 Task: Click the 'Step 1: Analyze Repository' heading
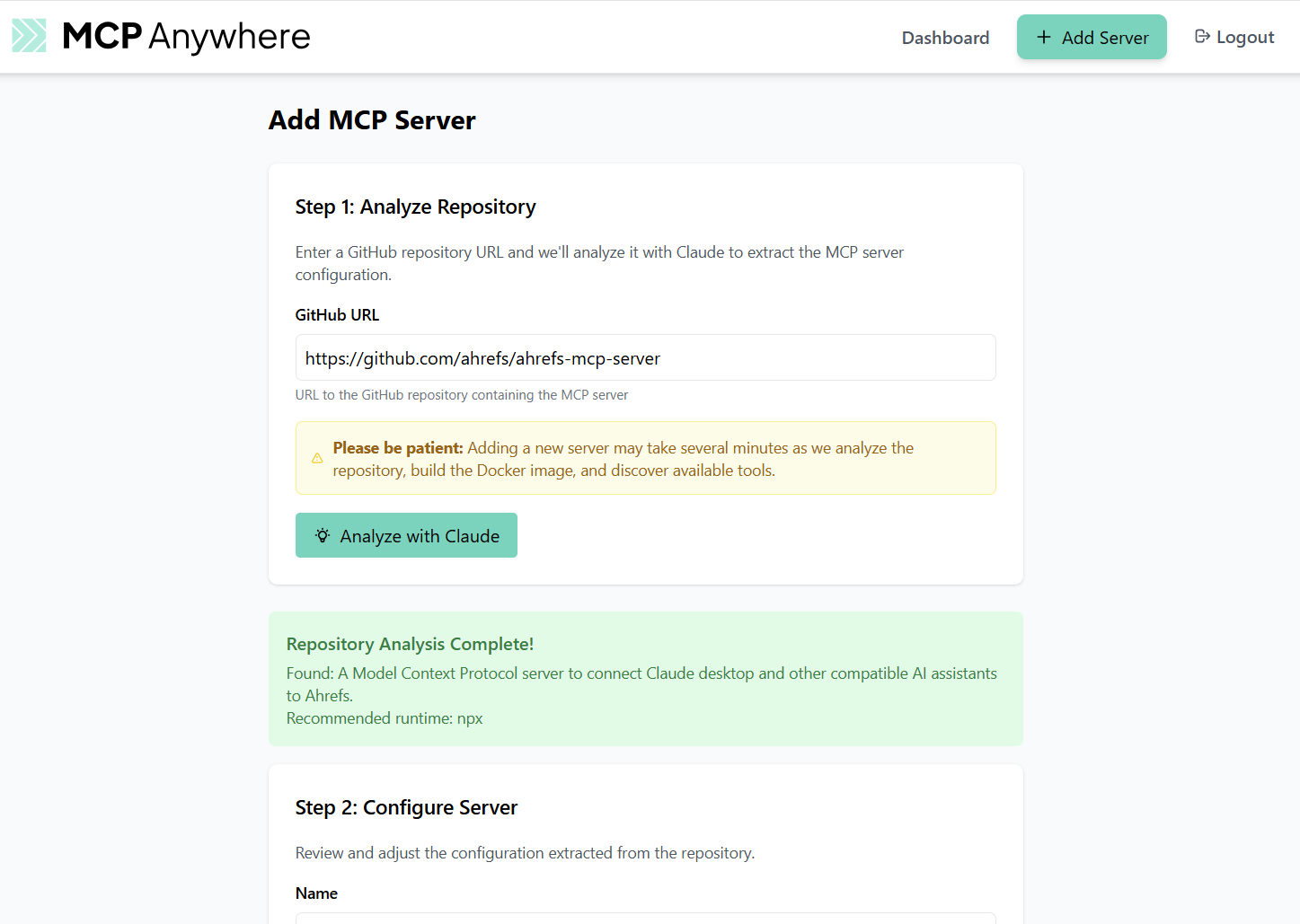point(415,207)
